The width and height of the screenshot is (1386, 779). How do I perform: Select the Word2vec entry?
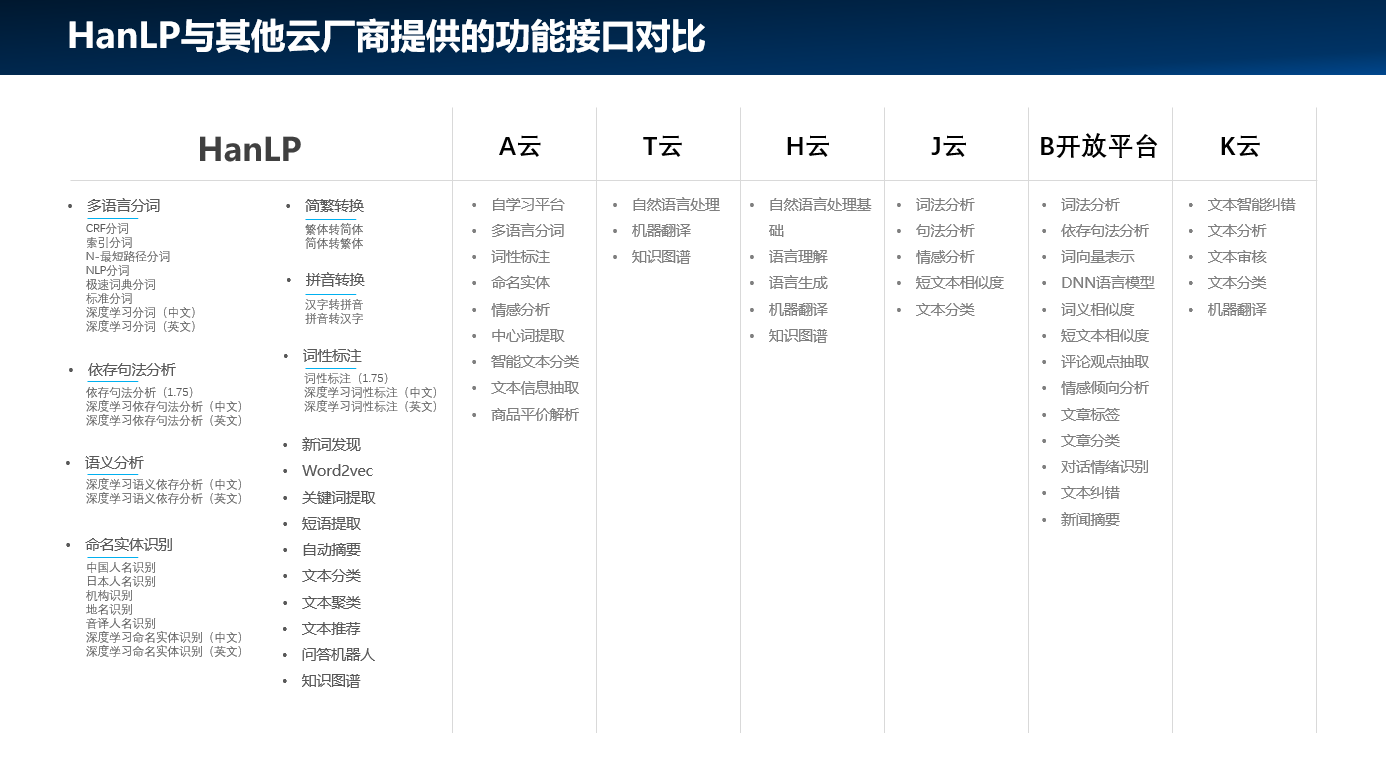pyautogui.click(x=337, y=470)
